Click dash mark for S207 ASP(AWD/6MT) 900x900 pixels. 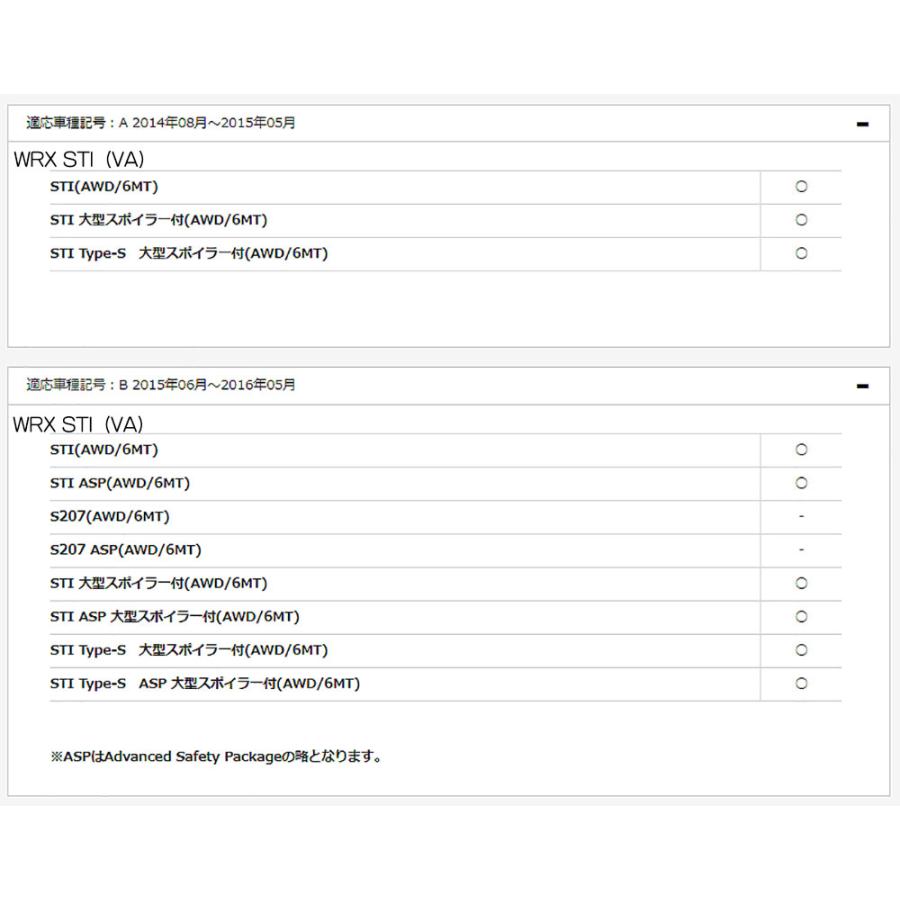click(x=801, y=550)
